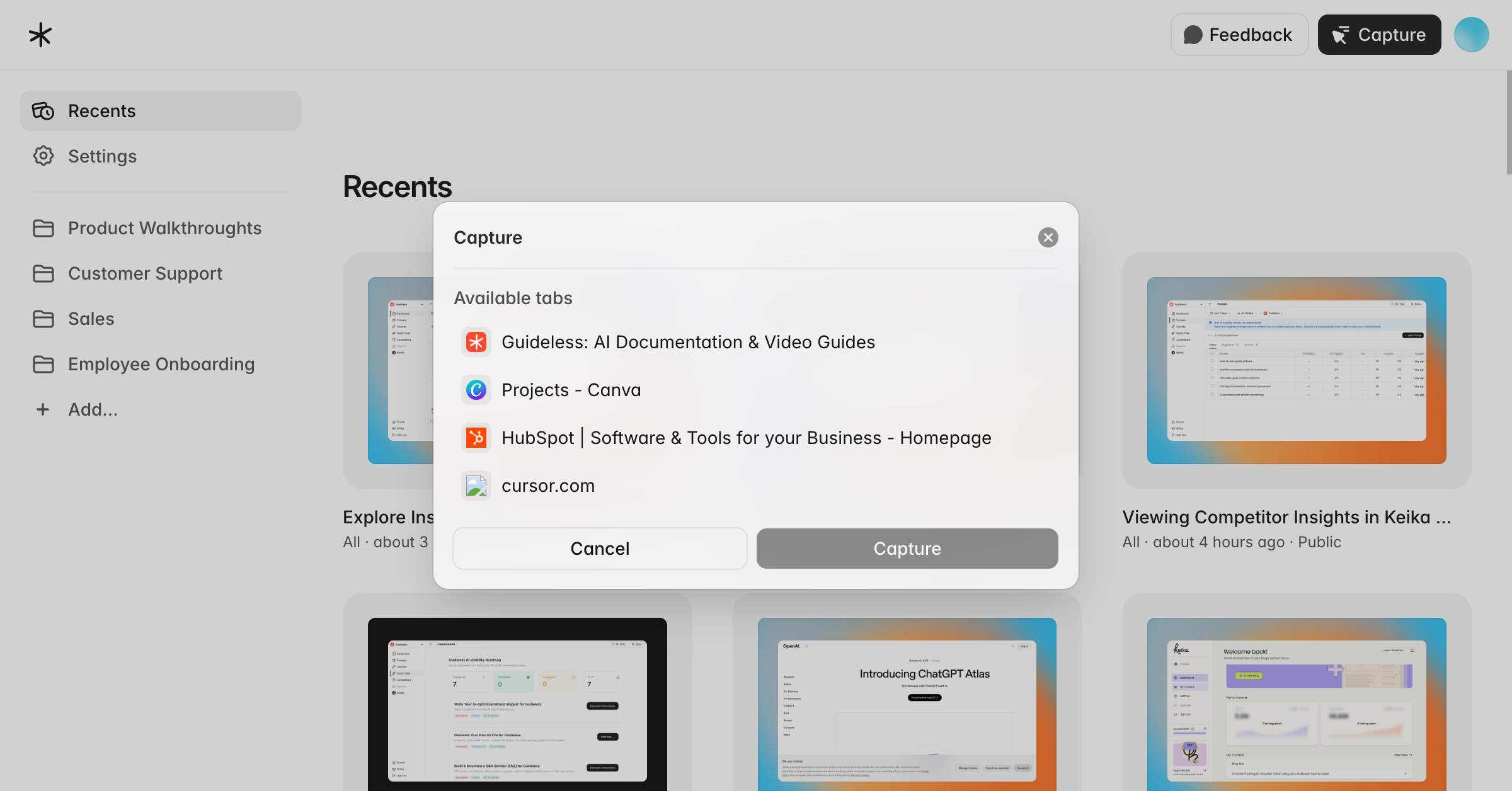Screen dimensions: 1512x791
Task: Confirm with the dialog's Capture button
Action: [x=907, y=549]
